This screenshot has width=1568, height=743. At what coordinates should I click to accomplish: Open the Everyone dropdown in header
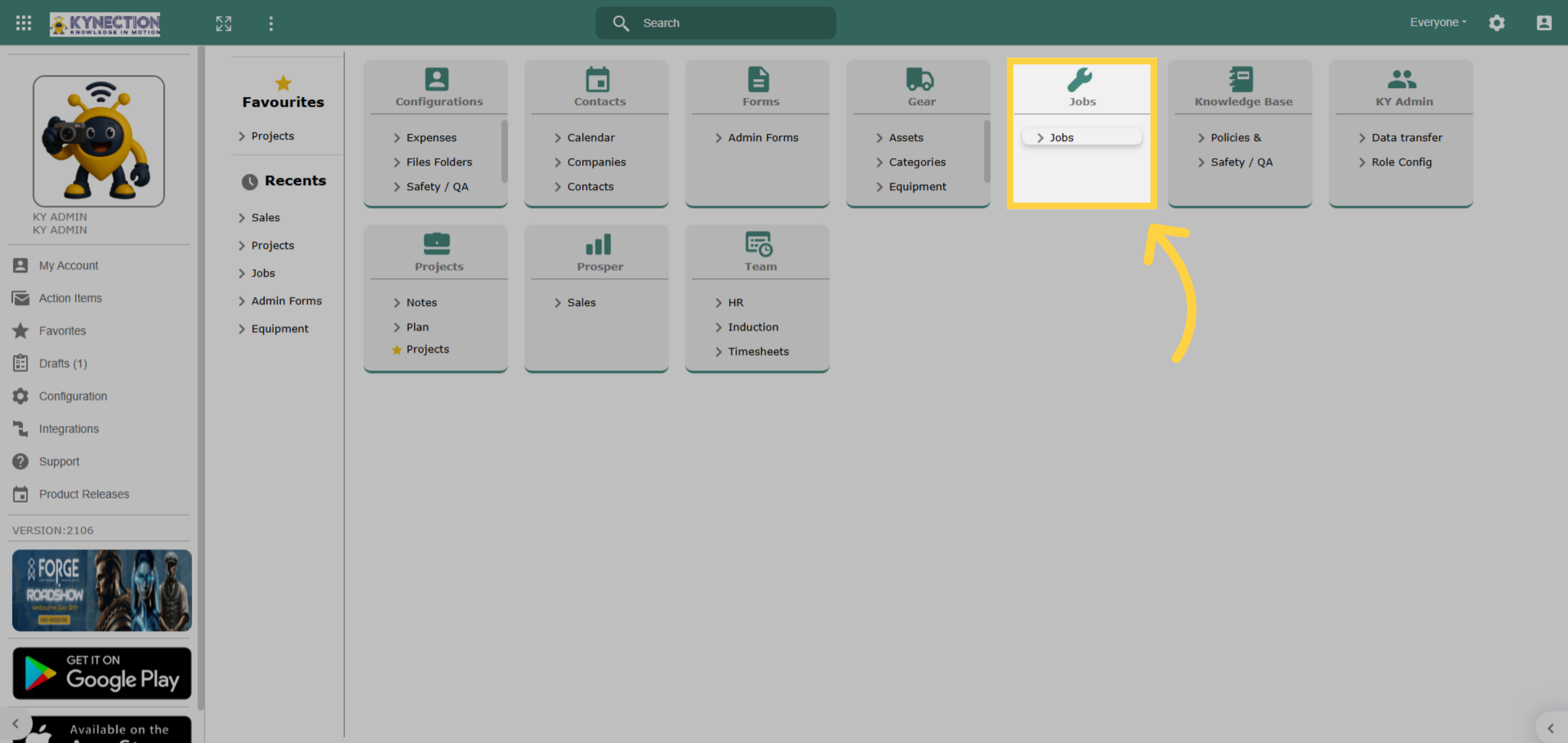[1438, 22]
